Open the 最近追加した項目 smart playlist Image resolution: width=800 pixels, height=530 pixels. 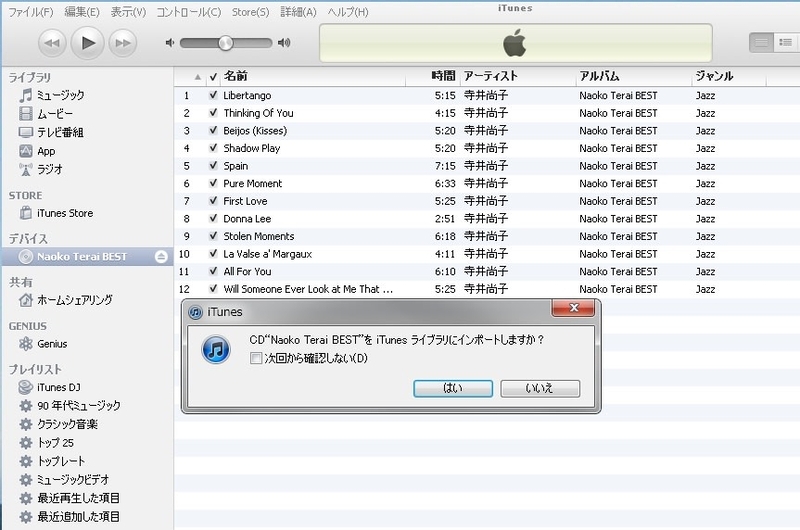click(79, 516)
